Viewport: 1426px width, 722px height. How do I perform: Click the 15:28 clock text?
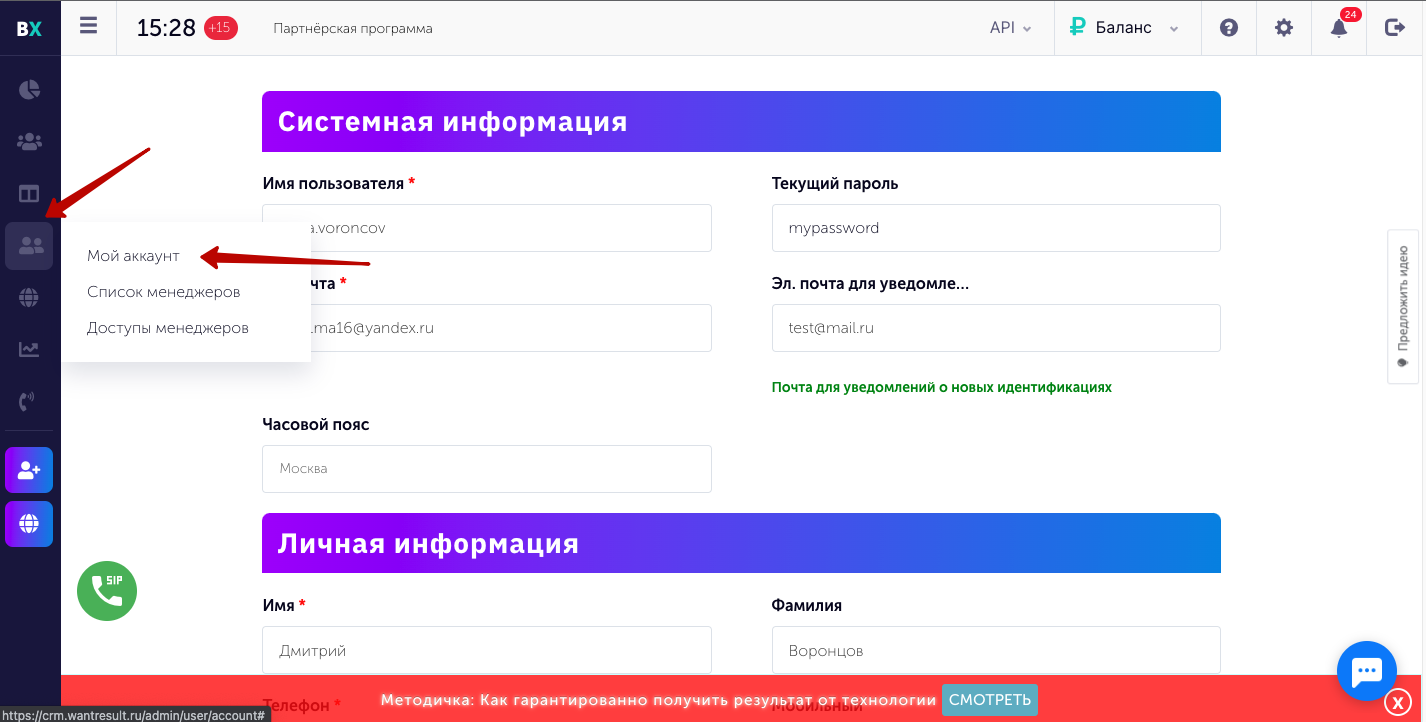(166, 28)
